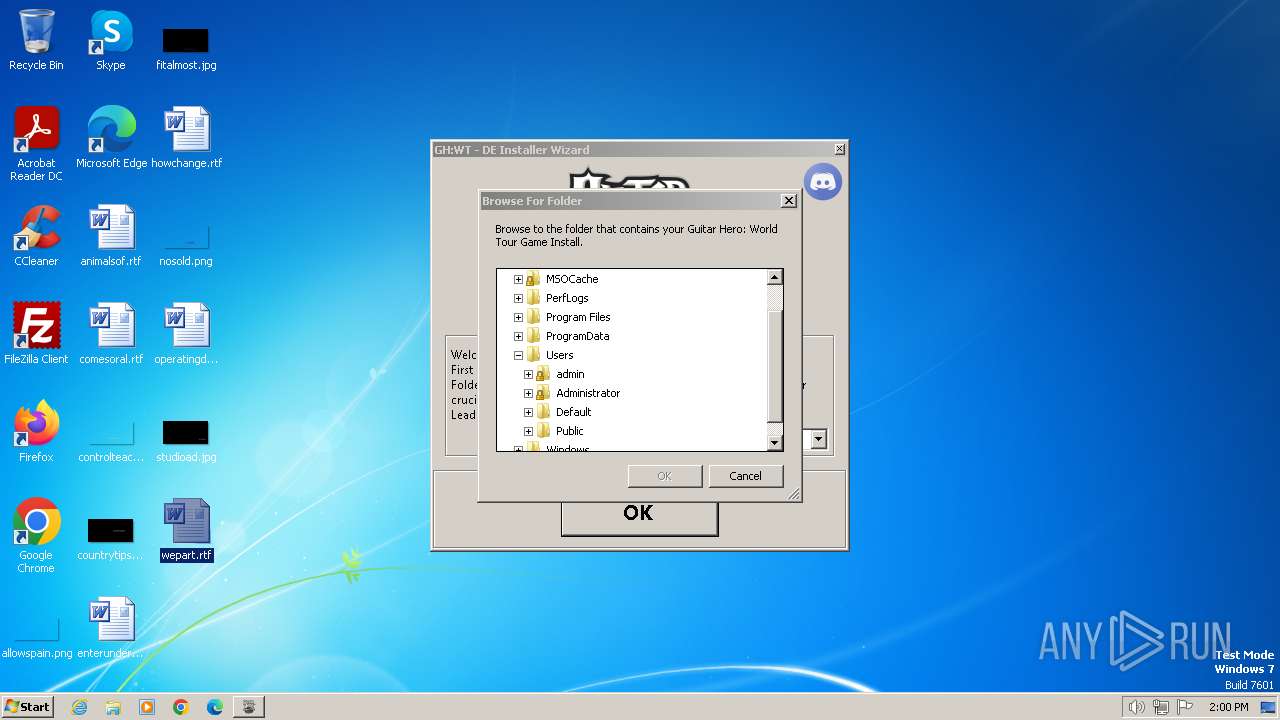1280x720 pixels.
Task: Open comesoral.rtf document icon
Action: [x=111, y=334]
